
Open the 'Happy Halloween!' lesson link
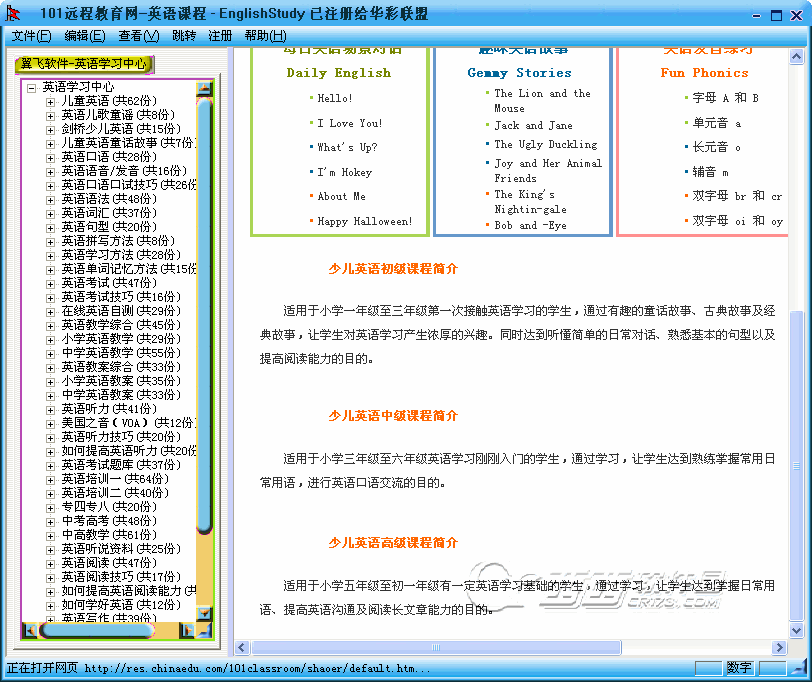pyautogui.click(x=364, y=221)
